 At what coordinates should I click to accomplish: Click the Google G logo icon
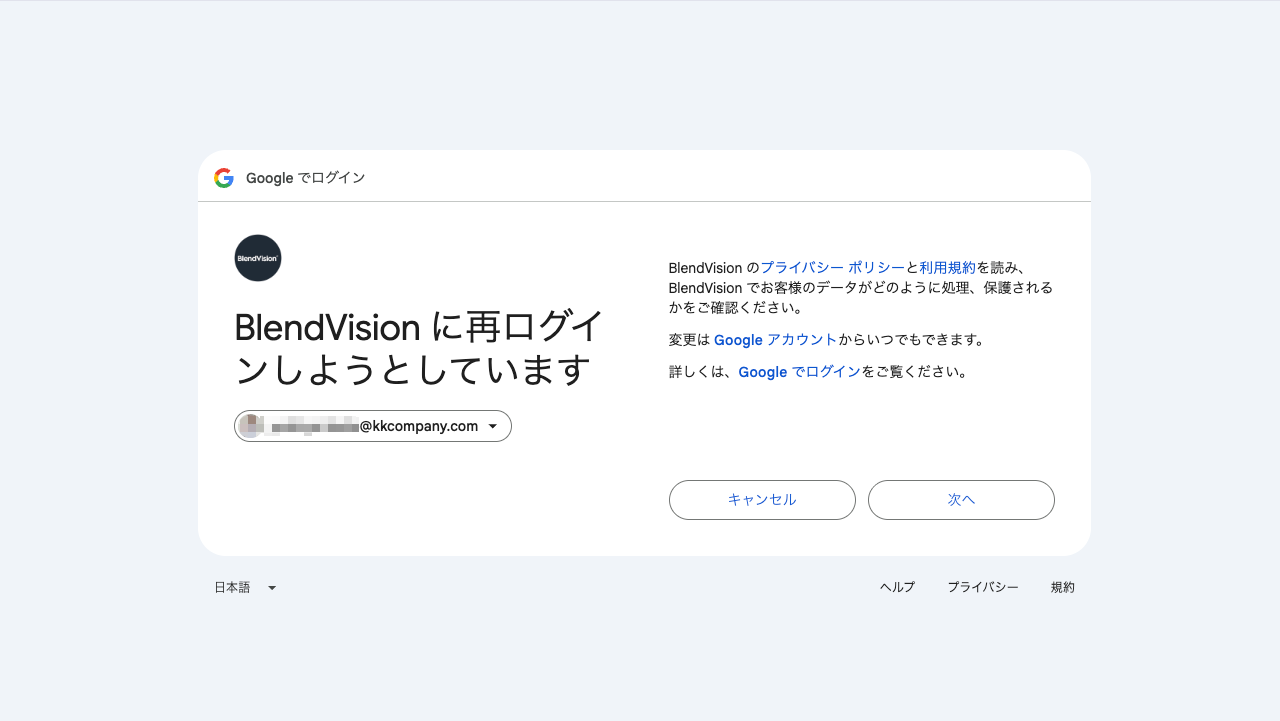pyautogui.click(x=224, y=178)
